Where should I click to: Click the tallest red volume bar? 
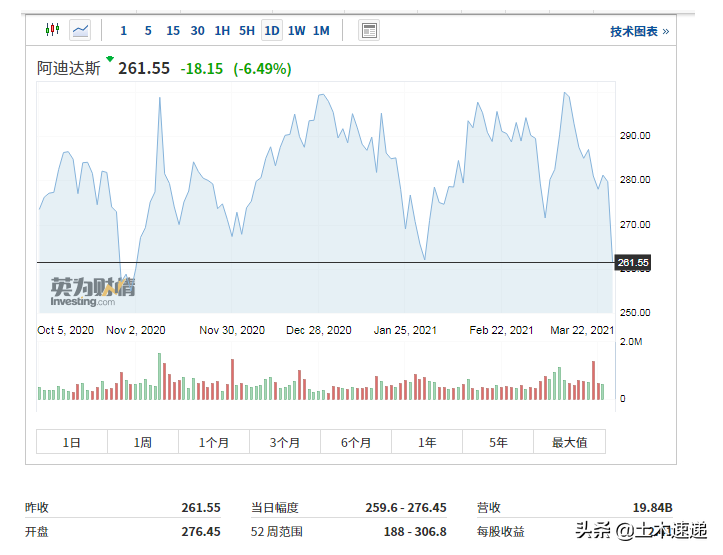click(x=594, y=380)
